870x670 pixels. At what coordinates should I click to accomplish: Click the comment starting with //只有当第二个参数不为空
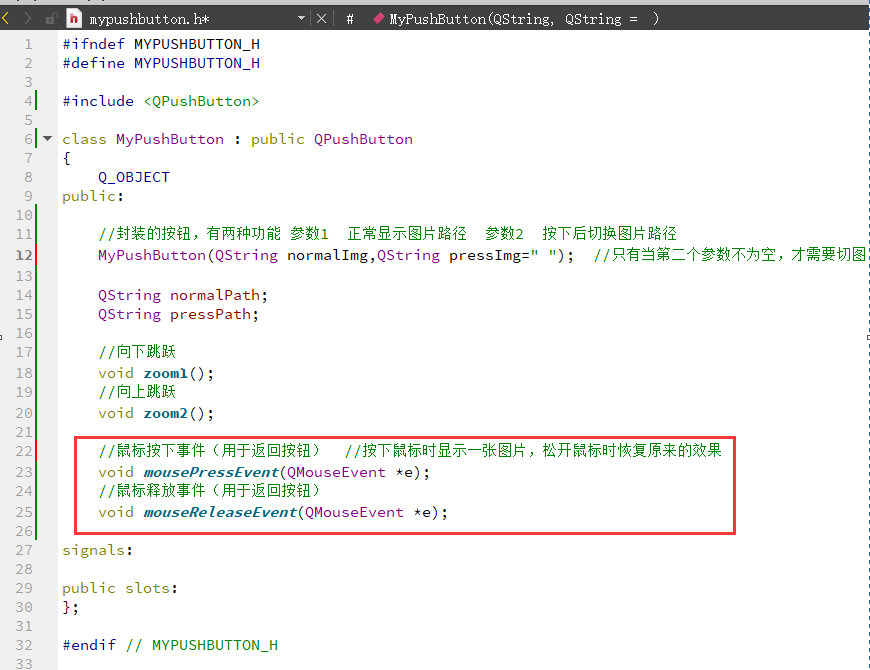click(x=731, y=255)
